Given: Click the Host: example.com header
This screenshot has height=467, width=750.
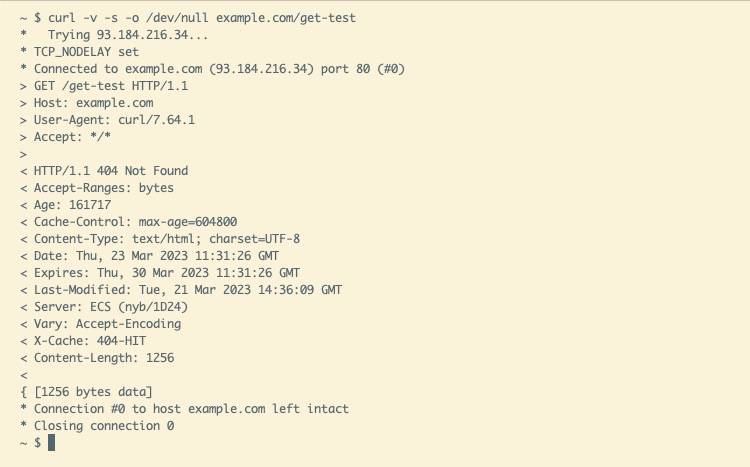Looking at the screenshot, I should (94, 103).
